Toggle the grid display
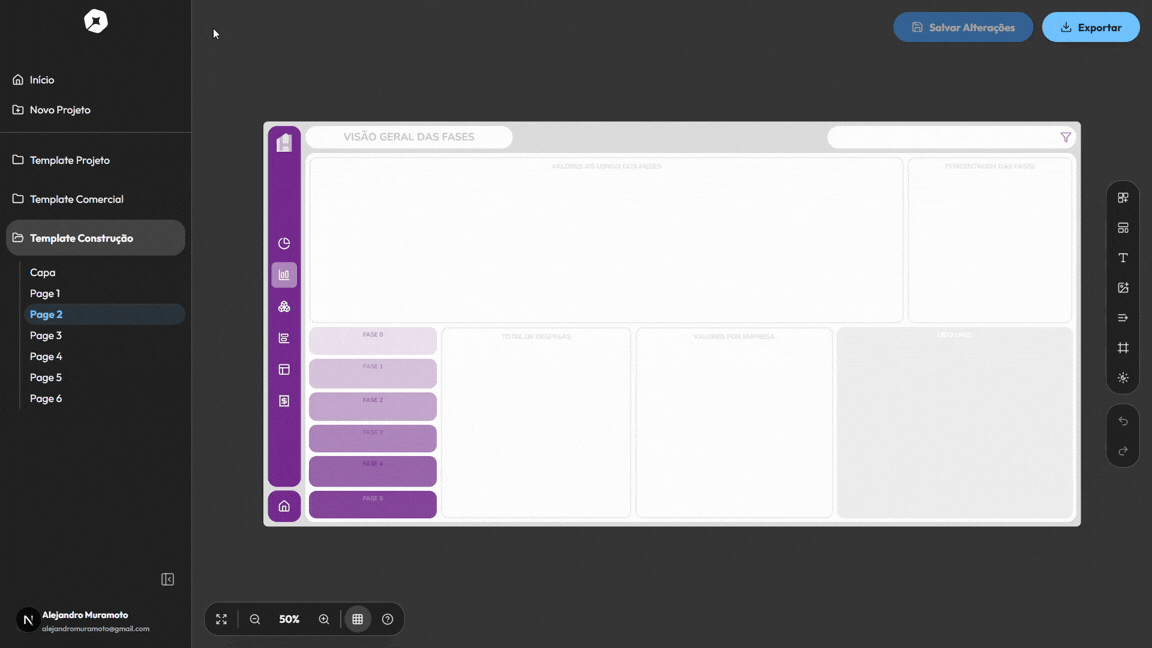This screenshot has height=648, width=1152. click(358, 619)
